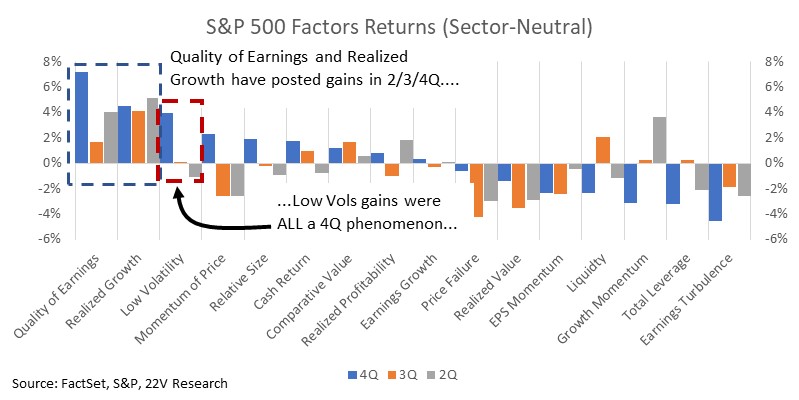Select the Realized Value axis label

(x=488, y=287)
